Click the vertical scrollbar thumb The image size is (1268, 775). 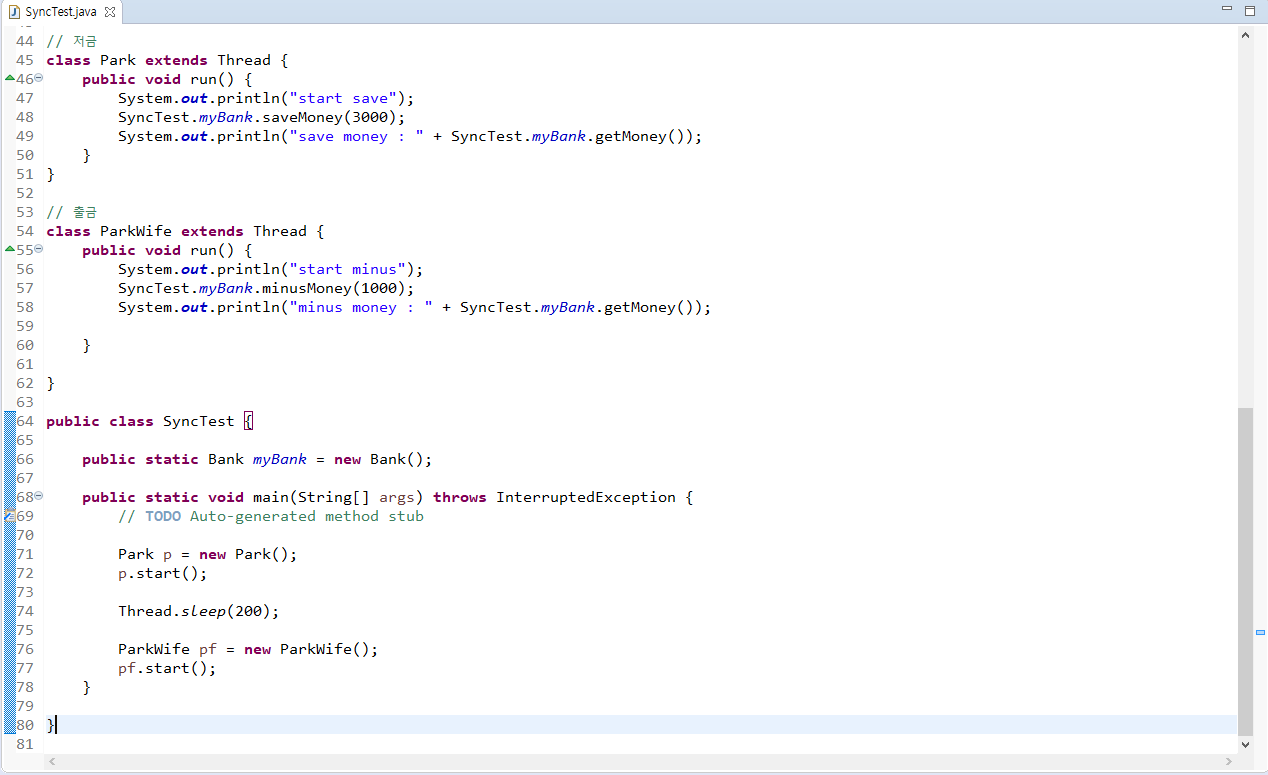click(1245, 571)
